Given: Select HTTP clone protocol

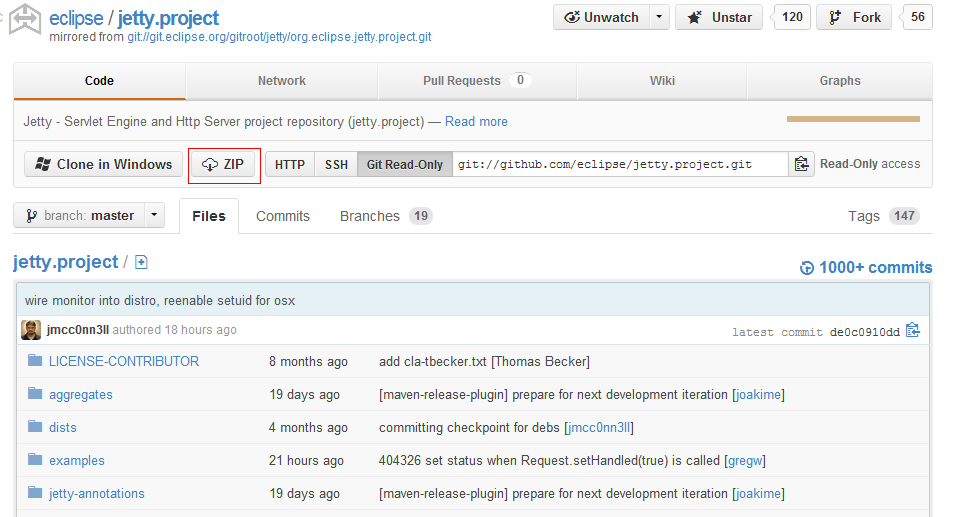Looking at the screenshot, I should 290,164.
